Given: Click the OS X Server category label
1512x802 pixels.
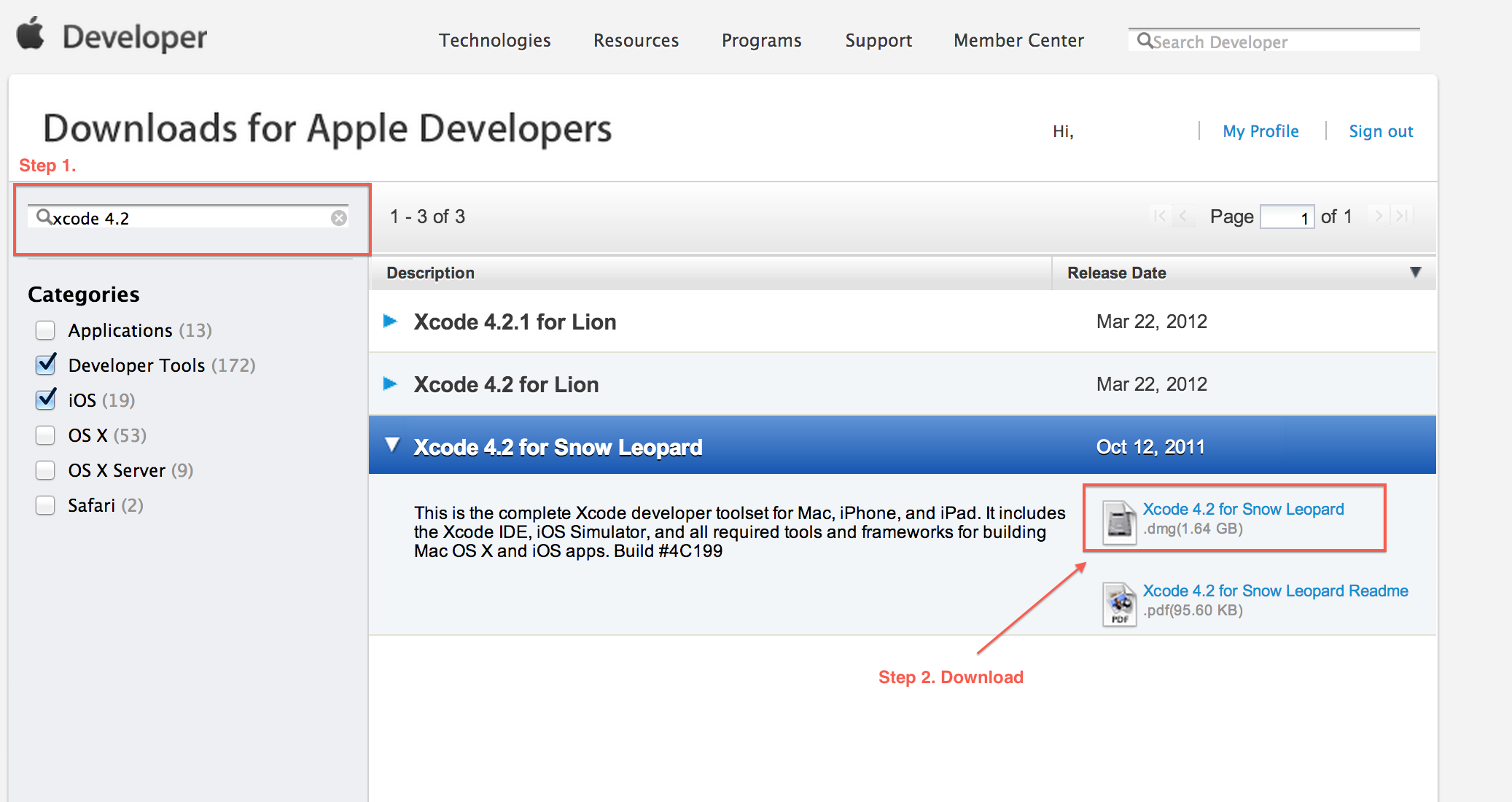Looking at the screenshot, I should (117, 470).
